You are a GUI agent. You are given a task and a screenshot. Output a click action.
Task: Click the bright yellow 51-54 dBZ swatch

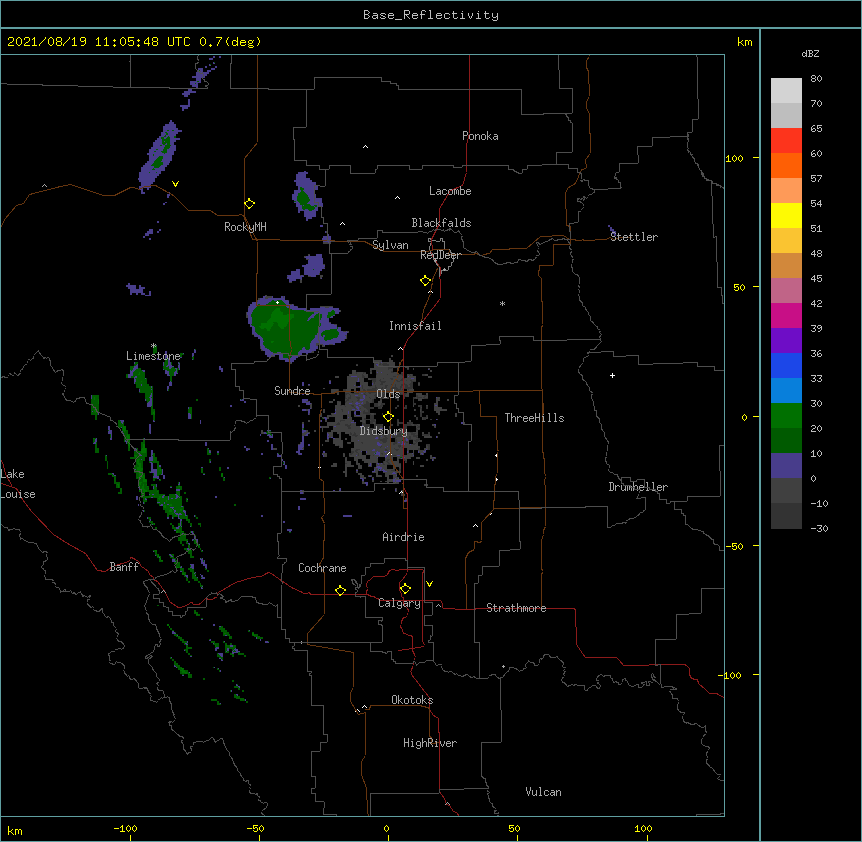[x=786, y=215]
